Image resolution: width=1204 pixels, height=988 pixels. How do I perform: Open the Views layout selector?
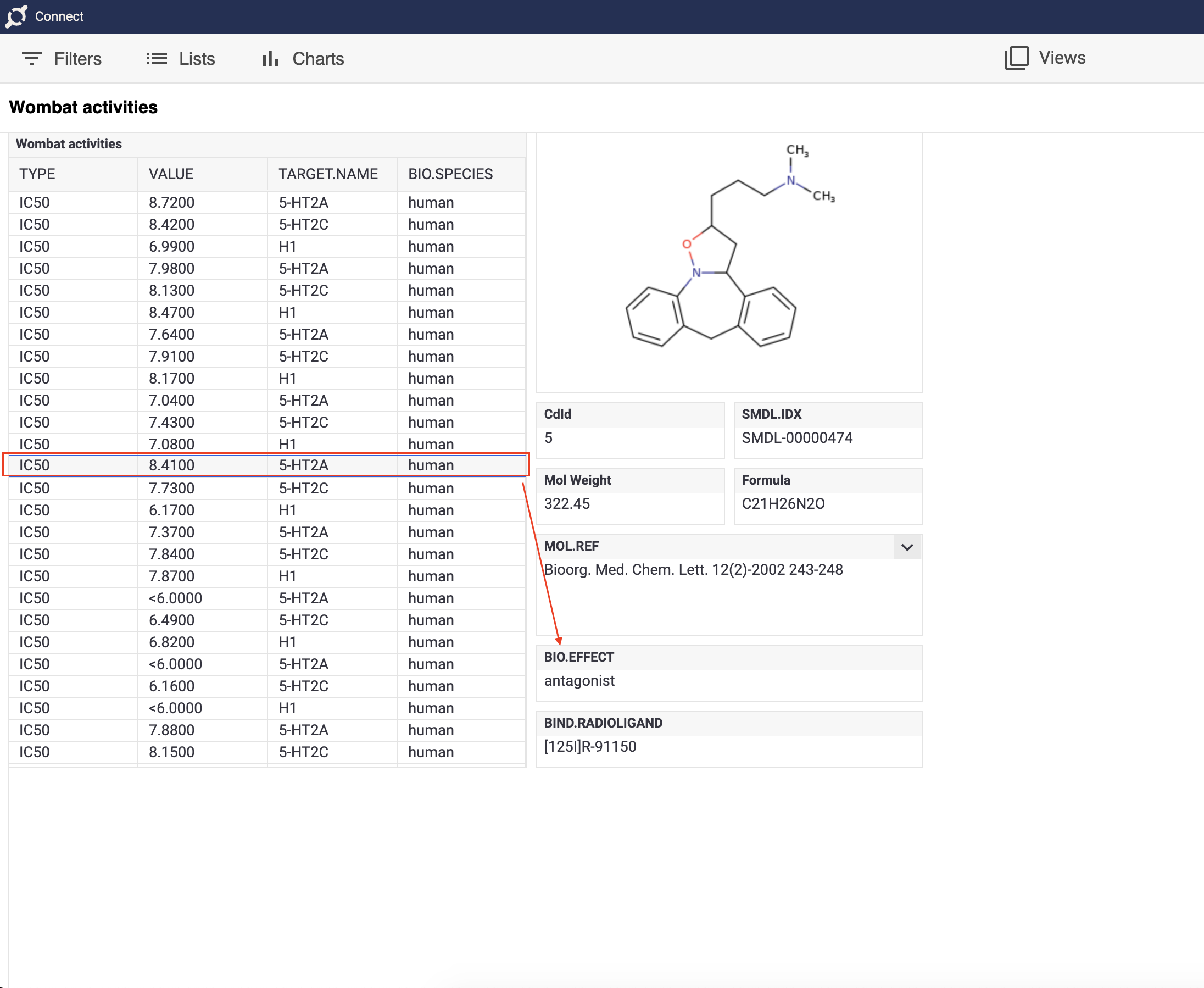1045,58
